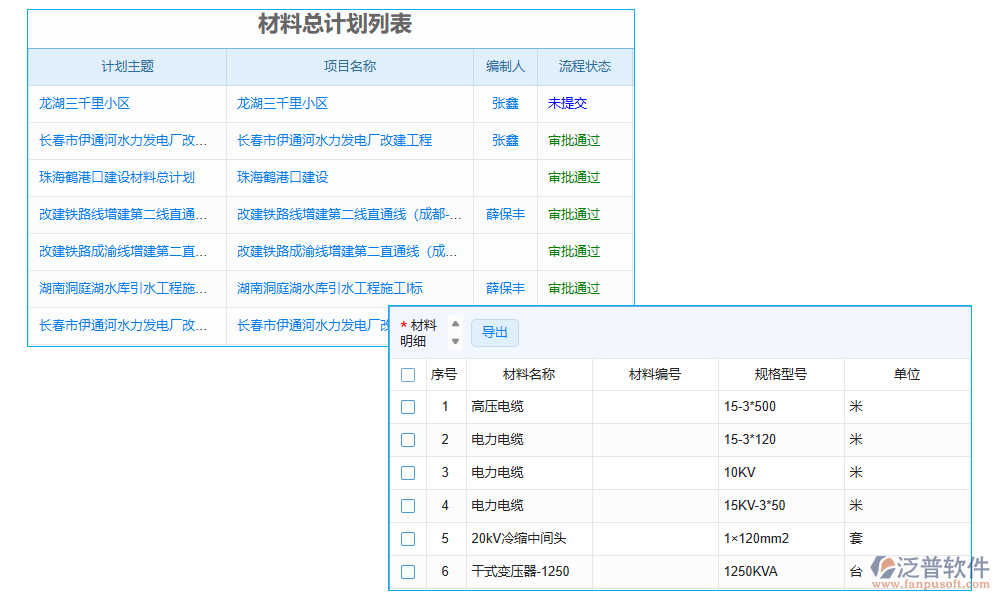Image resolution: width=1000 pixels, height=600 pixels.
Task: Toggle the select-all checkbox in material detail table
Action: pyautogui.click(x=408, y=373)
